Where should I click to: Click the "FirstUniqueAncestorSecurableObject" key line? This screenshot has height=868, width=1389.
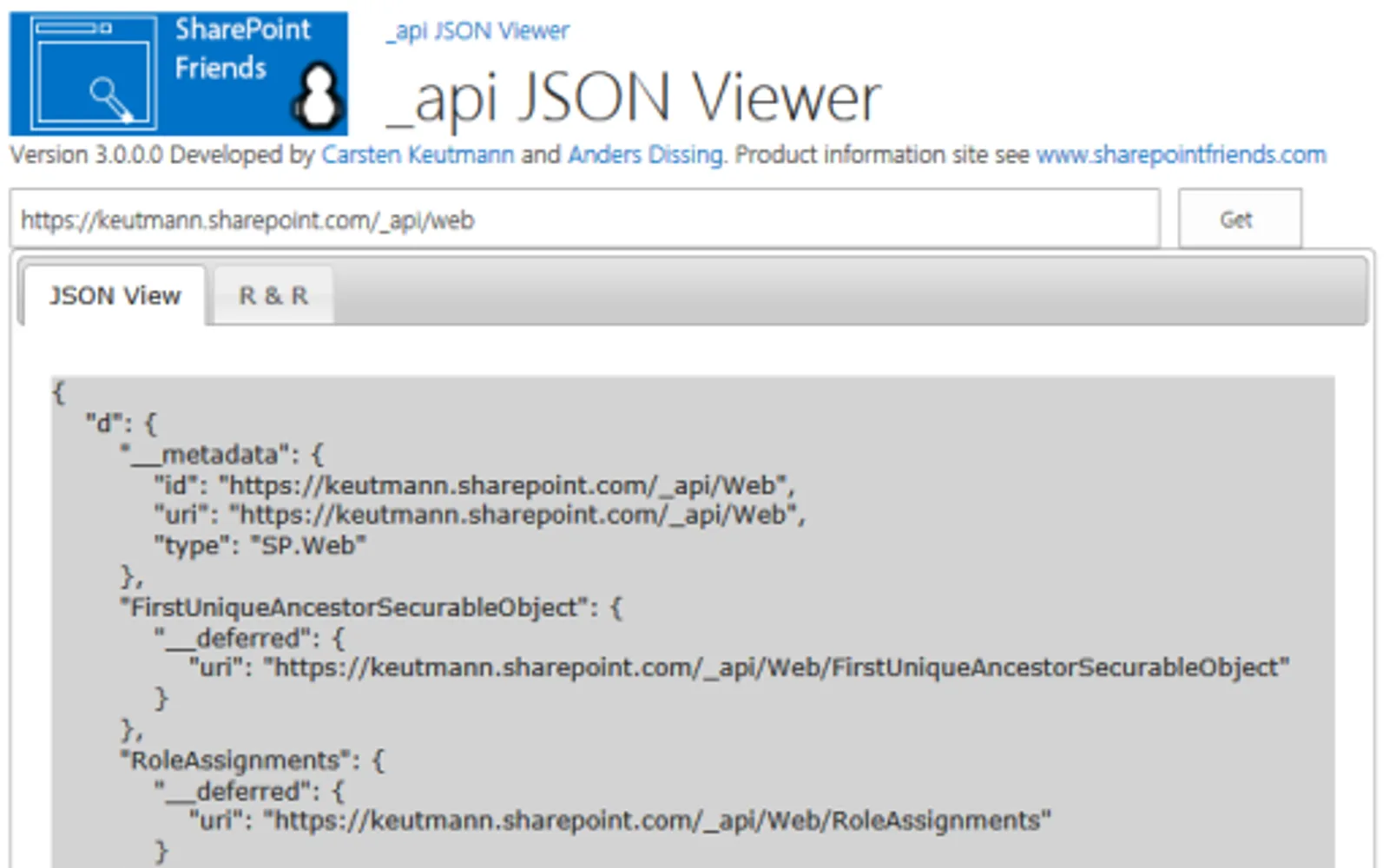coord(371,607)
